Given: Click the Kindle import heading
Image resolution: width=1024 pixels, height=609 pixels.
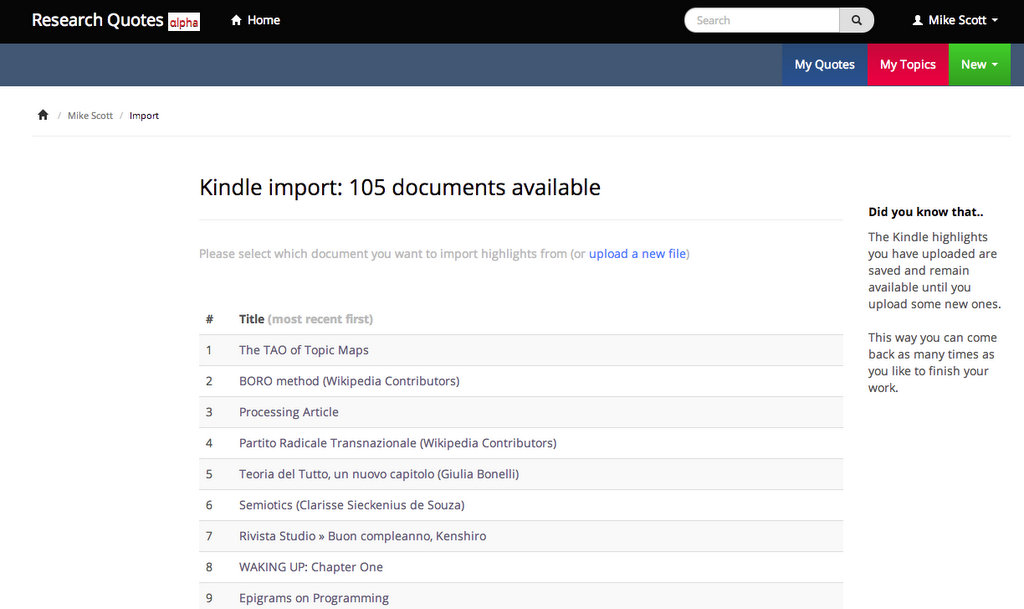Looking at the screenshot, I should coord(400,187).
